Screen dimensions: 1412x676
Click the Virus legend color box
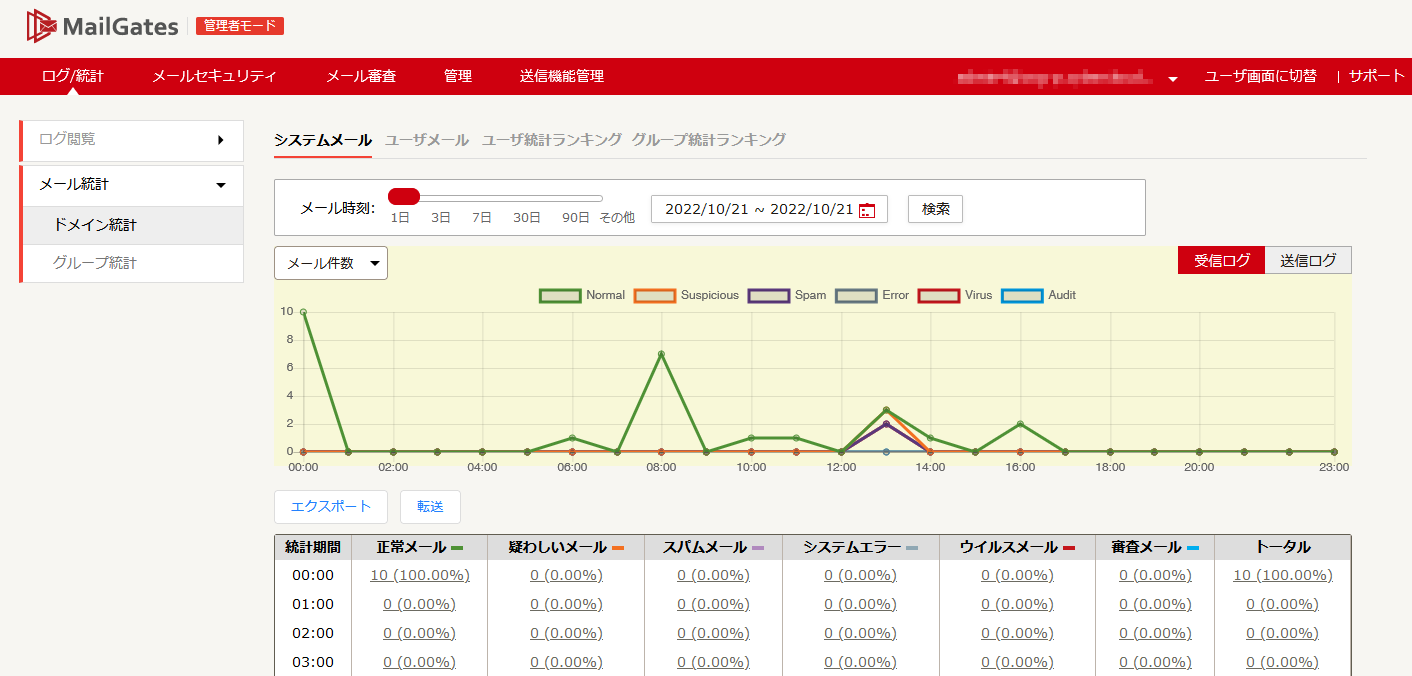coord(939,295)
